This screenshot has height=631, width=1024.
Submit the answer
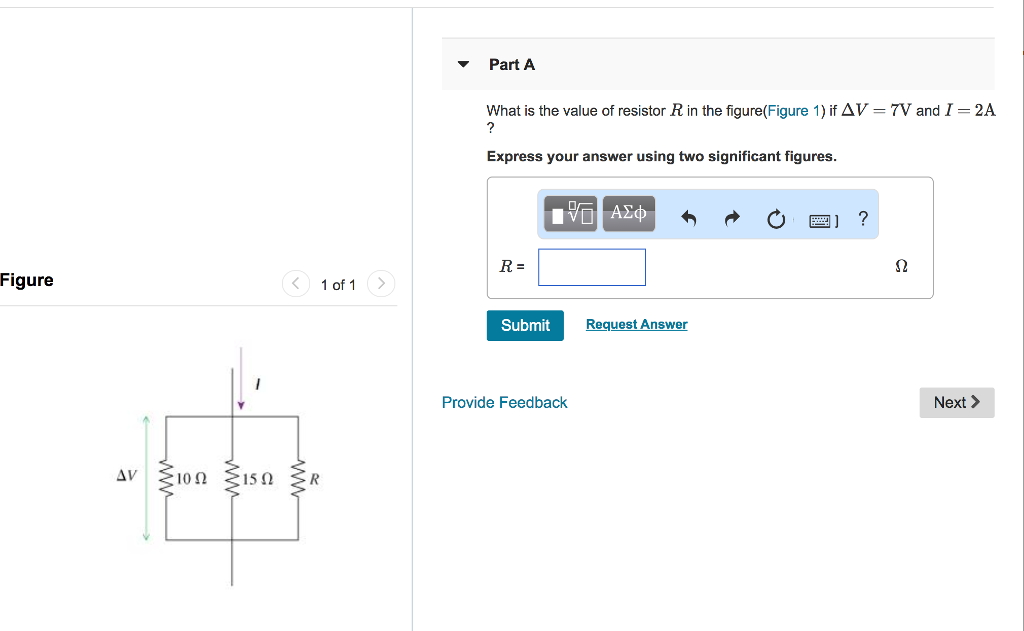click(525, 325)
